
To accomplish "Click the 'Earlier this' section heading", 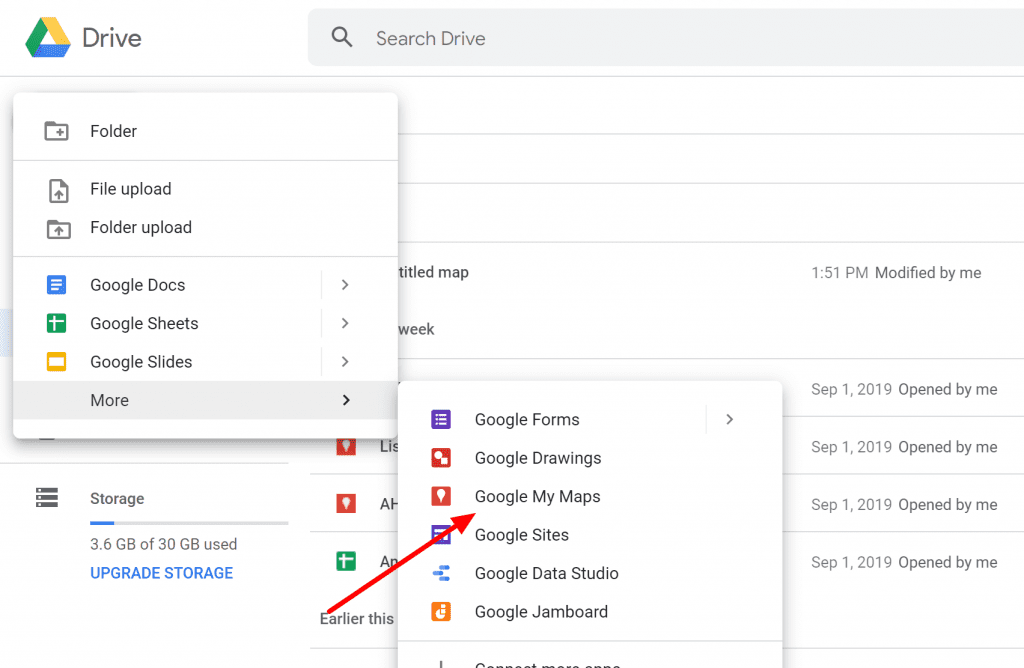I will [x=357, y=618].
